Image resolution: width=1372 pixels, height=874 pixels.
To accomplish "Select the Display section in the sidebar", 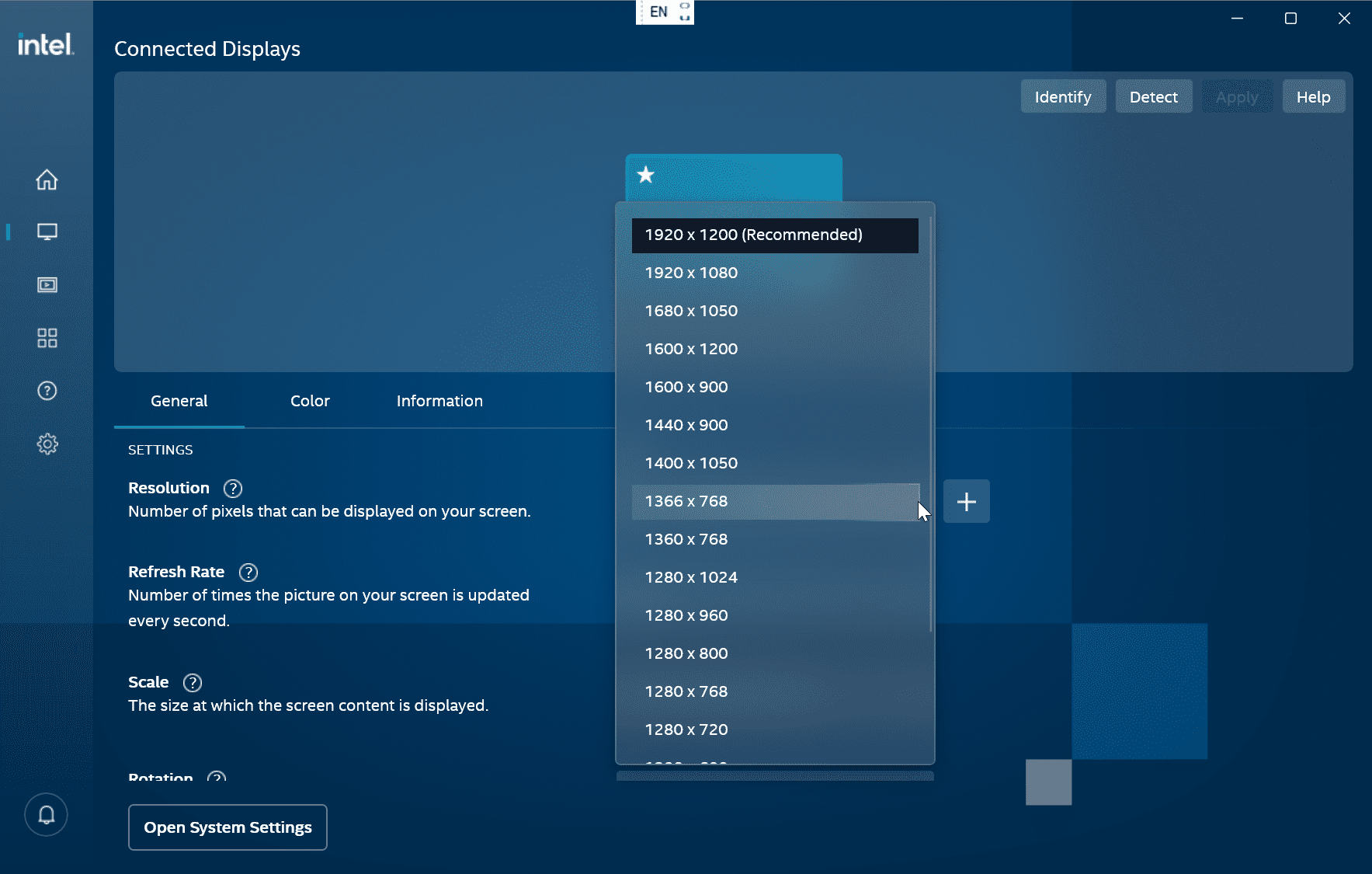I will (x=47, y=231).
